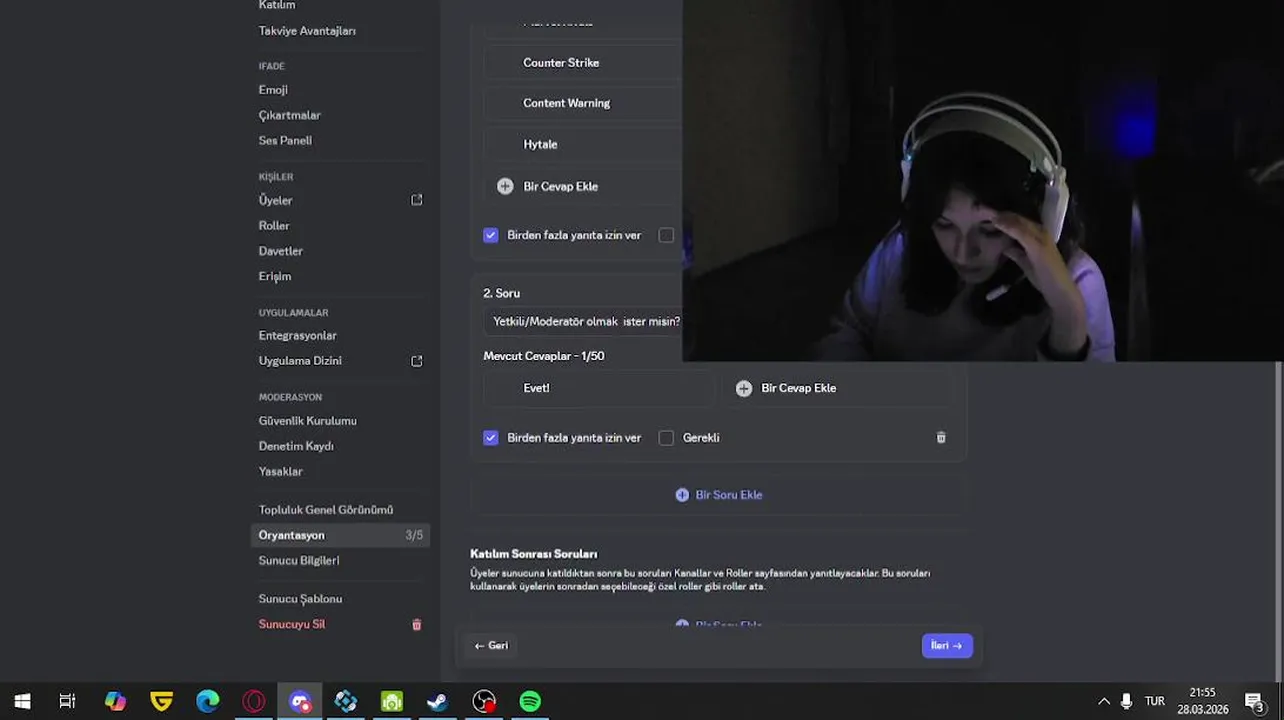Click the trash icon beside Sunucuyu Sil
Viewport: 1284px width, 720px height.
[x=417, y=625]
